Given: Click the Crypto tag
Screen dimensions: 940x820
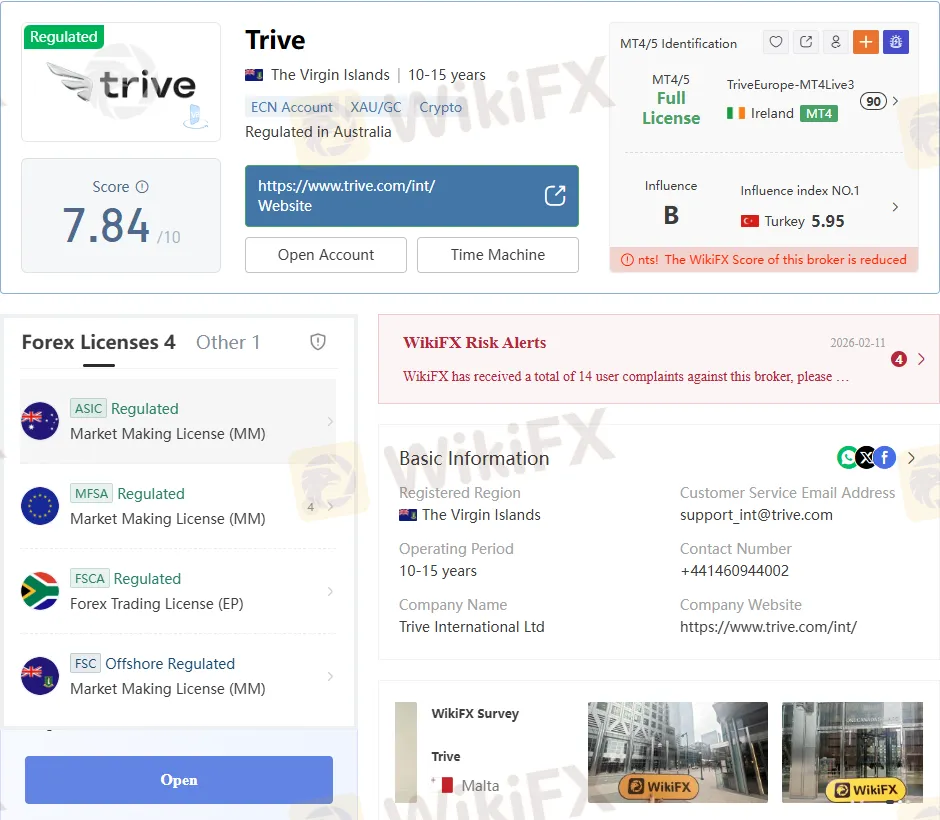Looking at the screenshot, I should [x=441, y=107].
